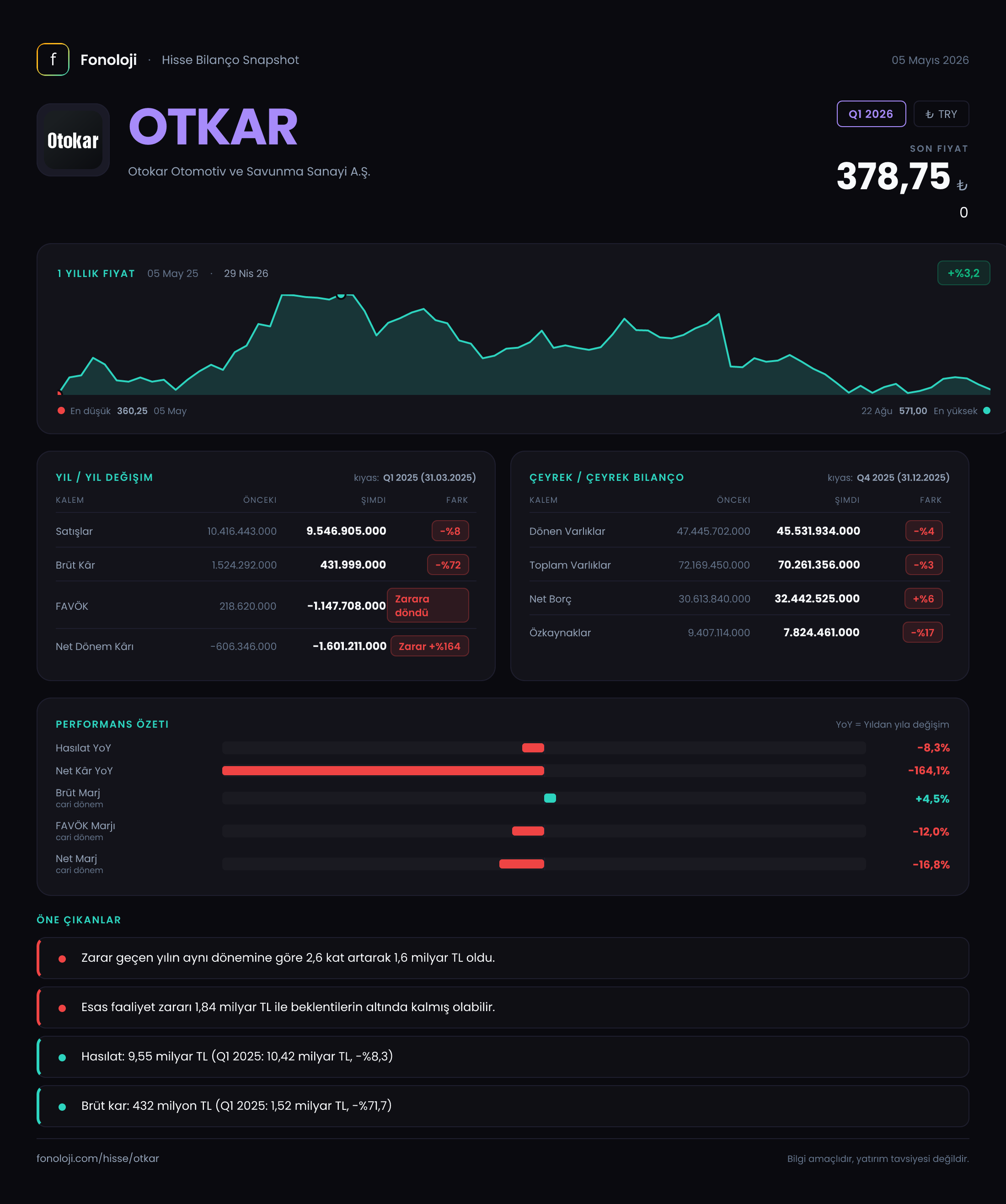The image size is (1006, 1204).
Task: Click the highest price value 571,00
Action: 913,410
